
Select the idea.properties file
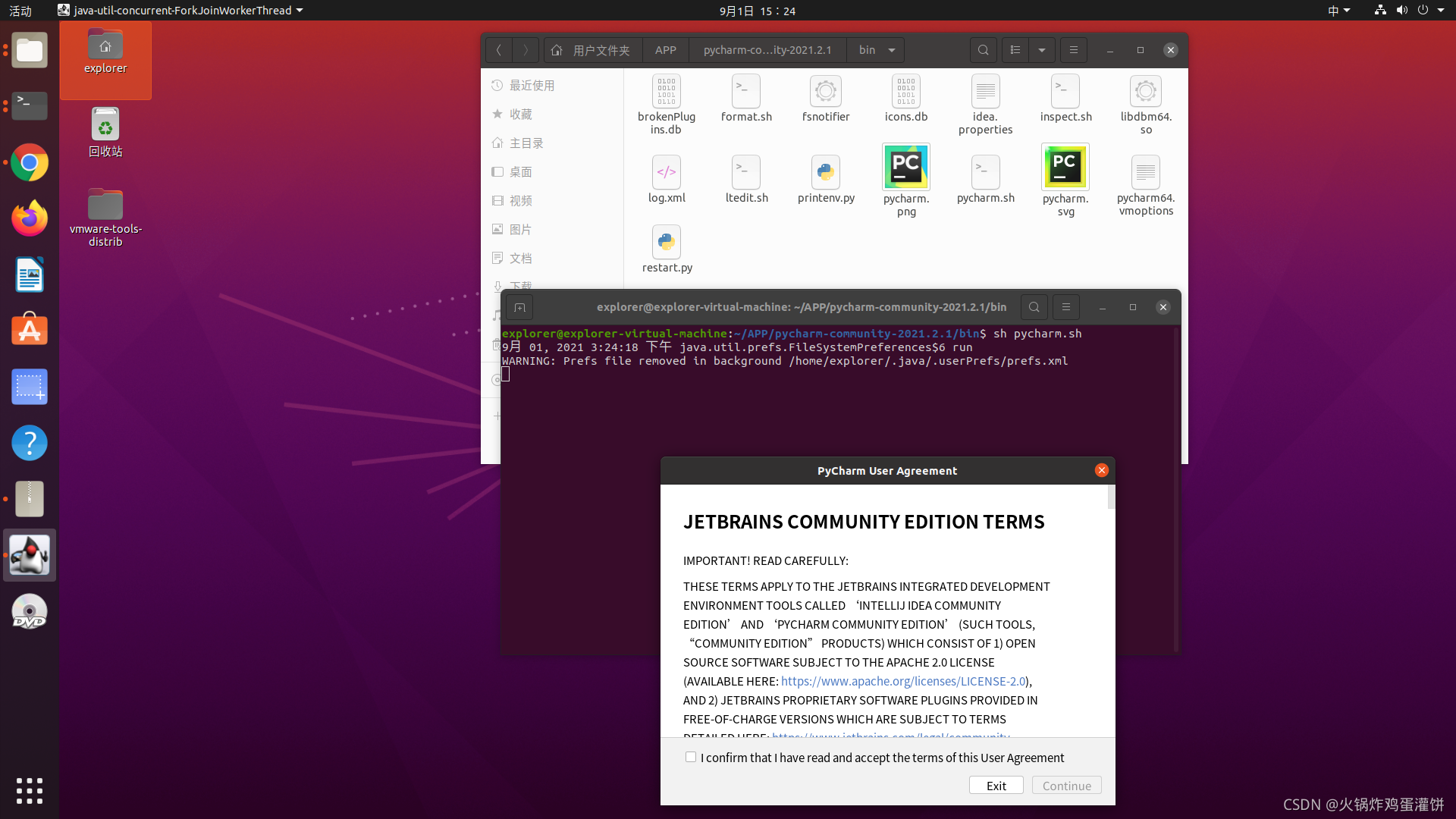(985, 105)
